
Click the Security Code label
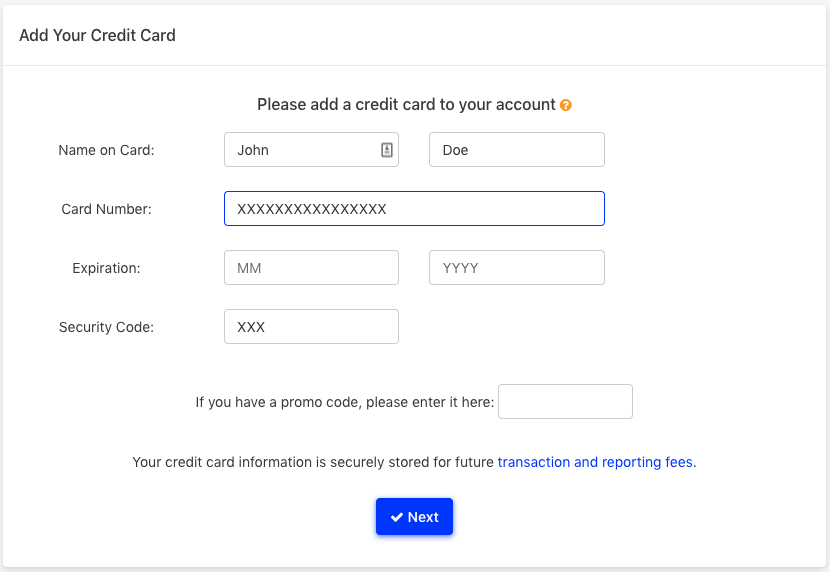(x=106, y=327)
